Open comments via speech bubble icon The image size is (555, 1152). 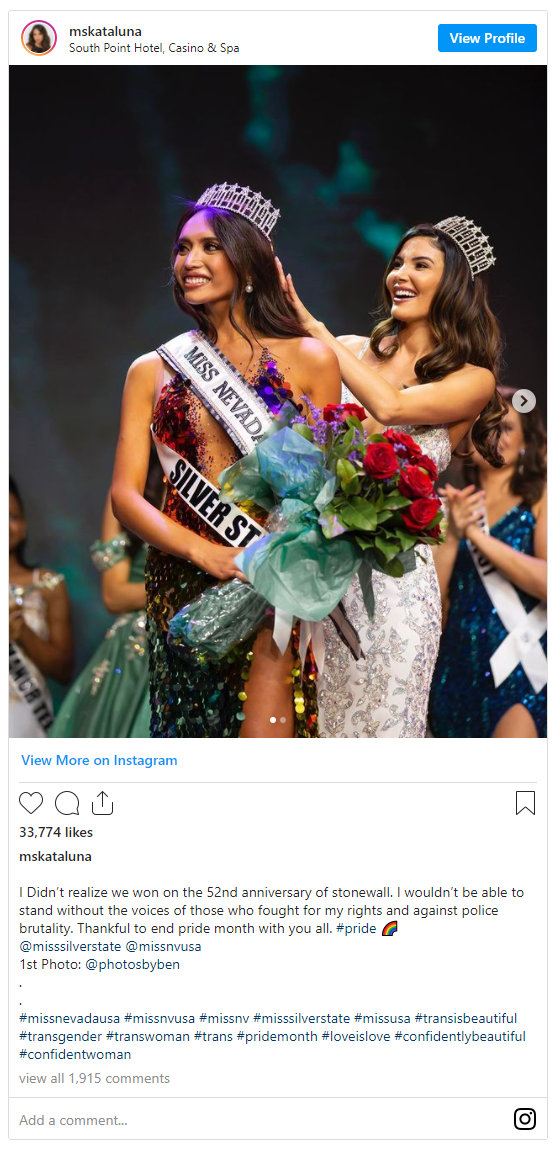click(67, 803)
